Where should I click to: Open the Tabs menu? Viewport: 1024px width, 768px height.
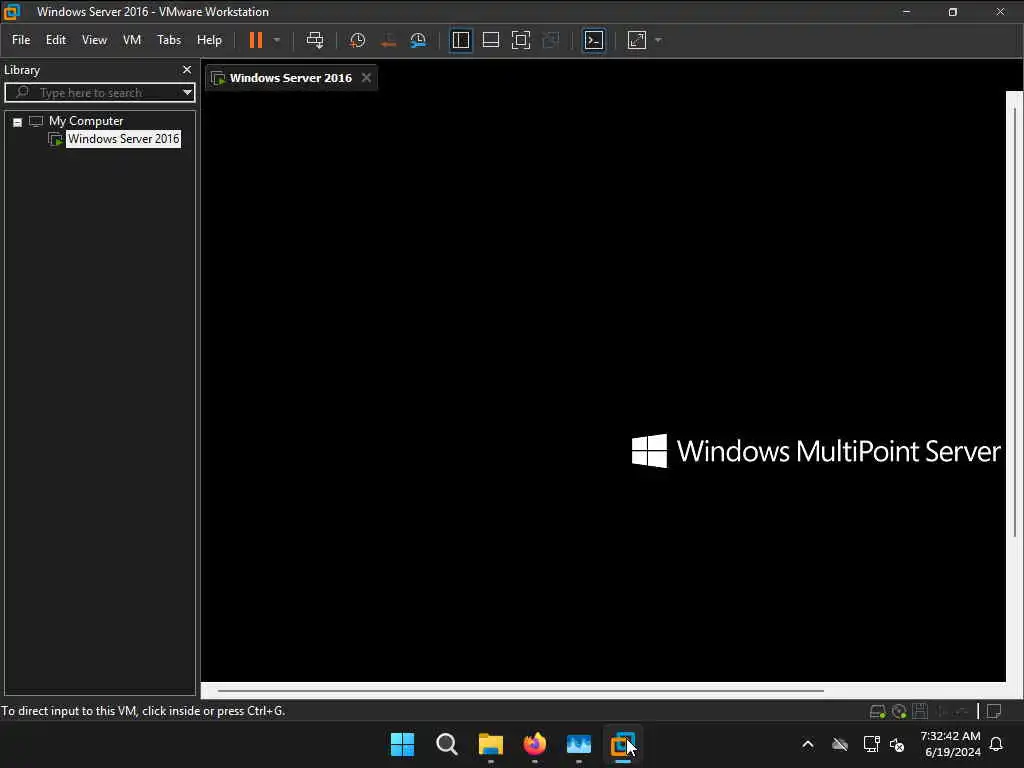tap(168, 40)
